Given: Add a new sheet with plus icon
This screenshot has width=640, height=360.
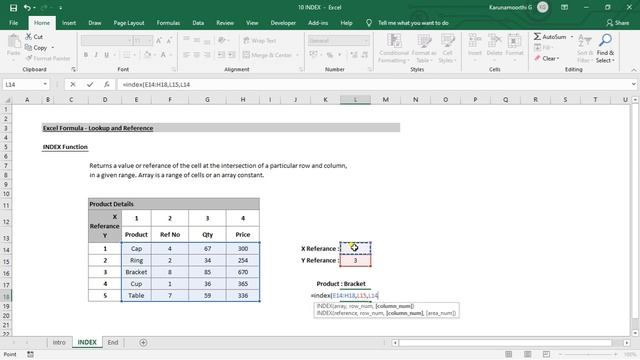Looking at the screenshot, I should (x=143, y=342).
